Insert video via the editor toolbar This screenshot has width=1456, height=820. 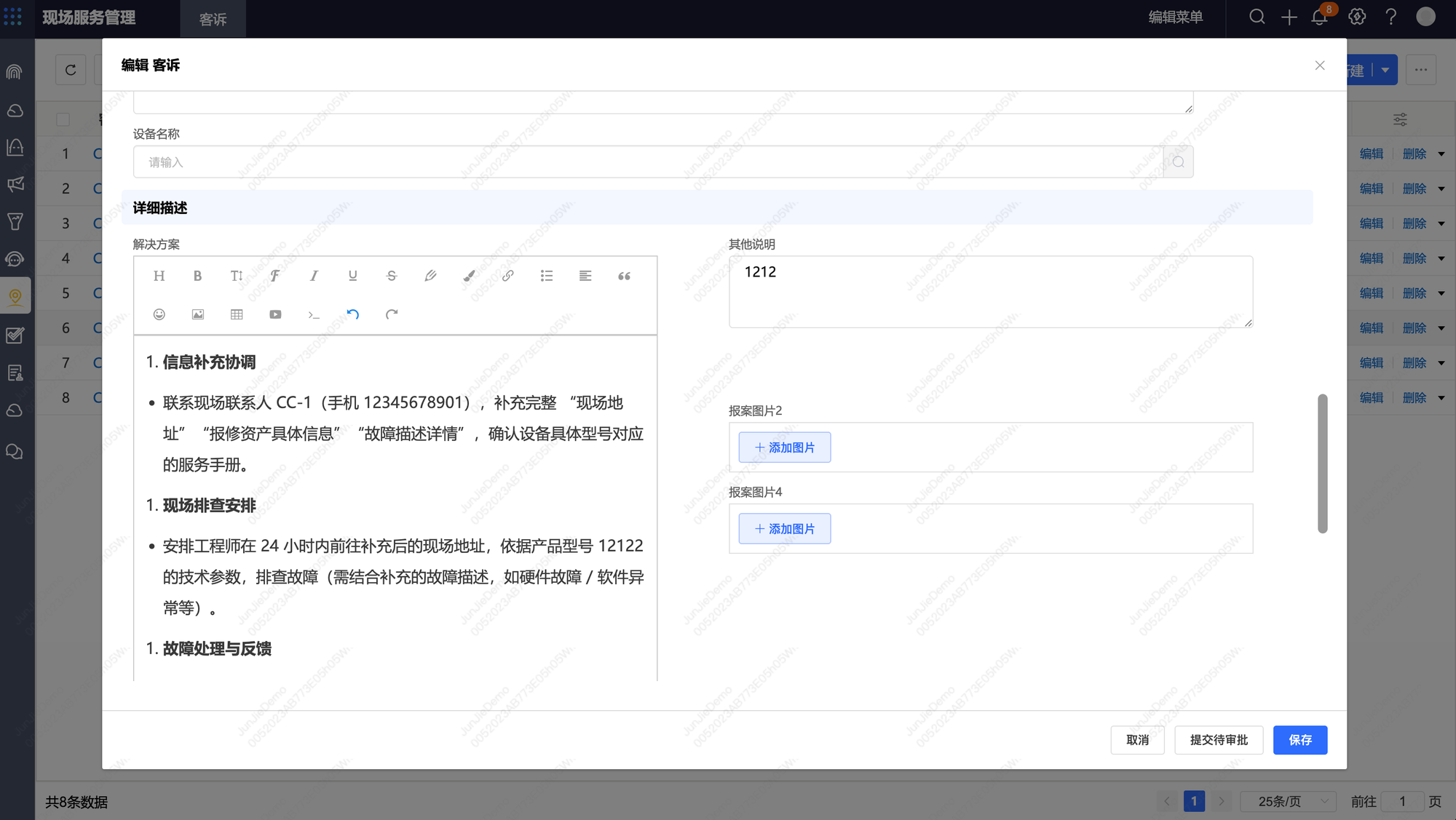pos(275,314)
